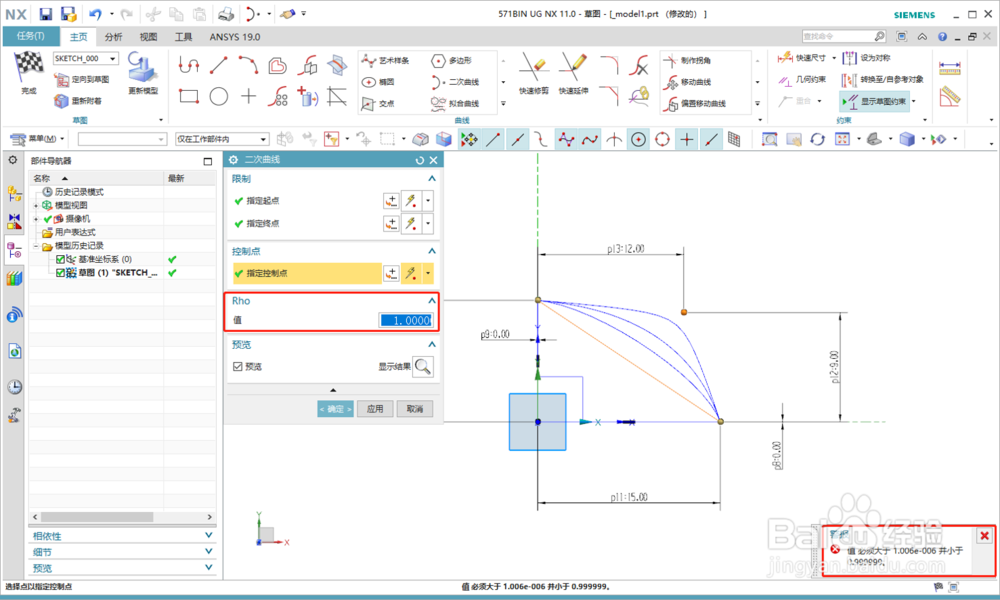This screenshot has height=600, width=1000.
Task: Click the 重新附着 reattach button
Action: coord(78,101)
